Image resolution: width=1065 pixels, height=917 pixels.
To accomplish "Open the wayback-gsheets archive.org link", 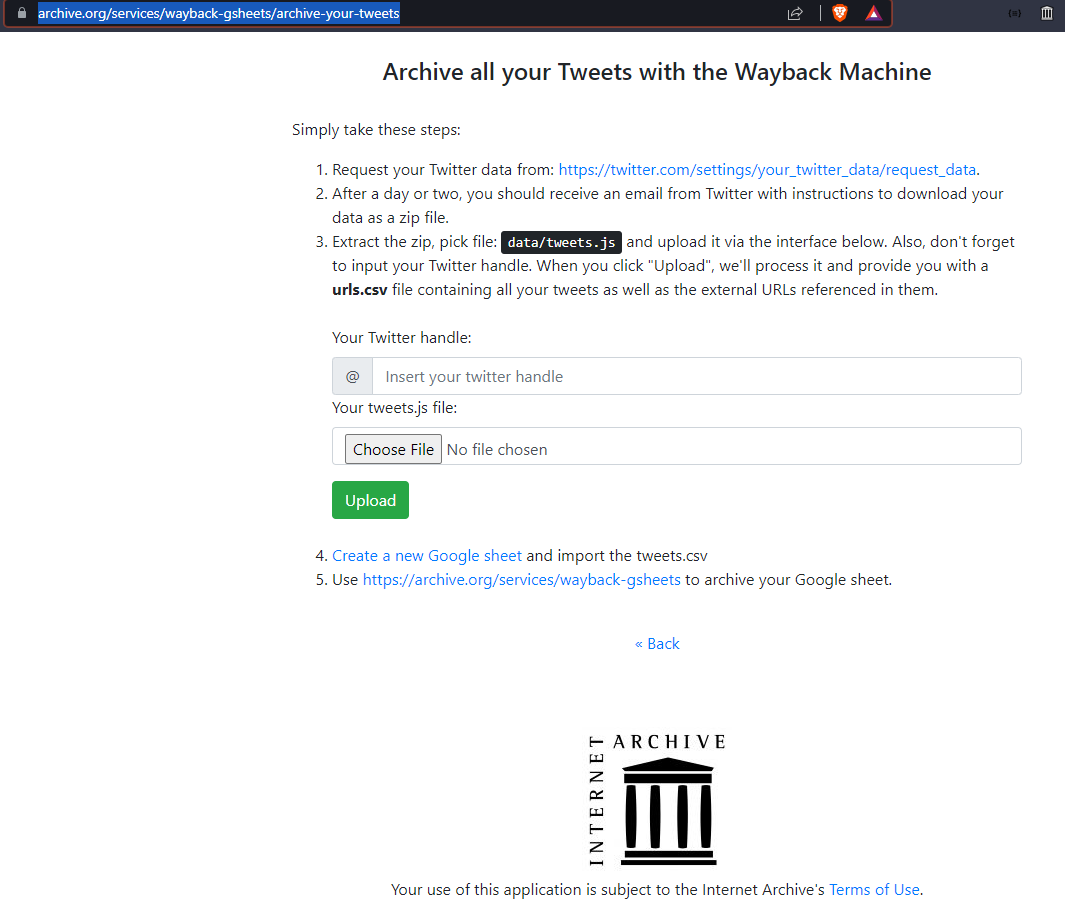I will tap(521, 579).
